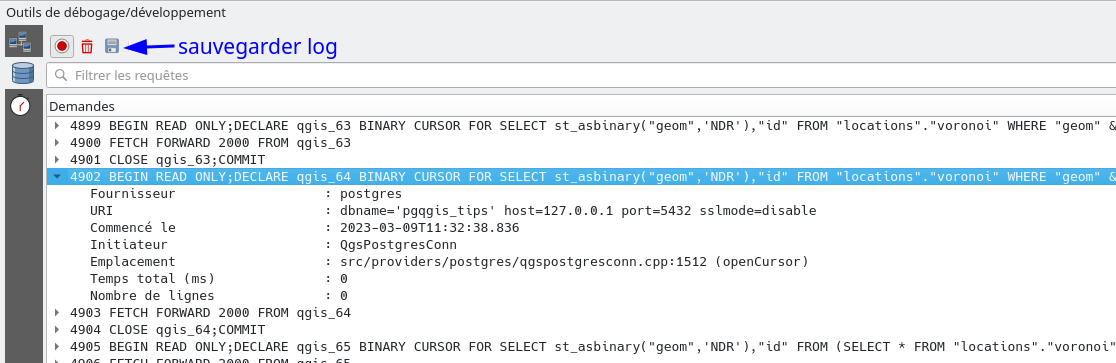Click the magnifier icon in filter field

[61, 75]
